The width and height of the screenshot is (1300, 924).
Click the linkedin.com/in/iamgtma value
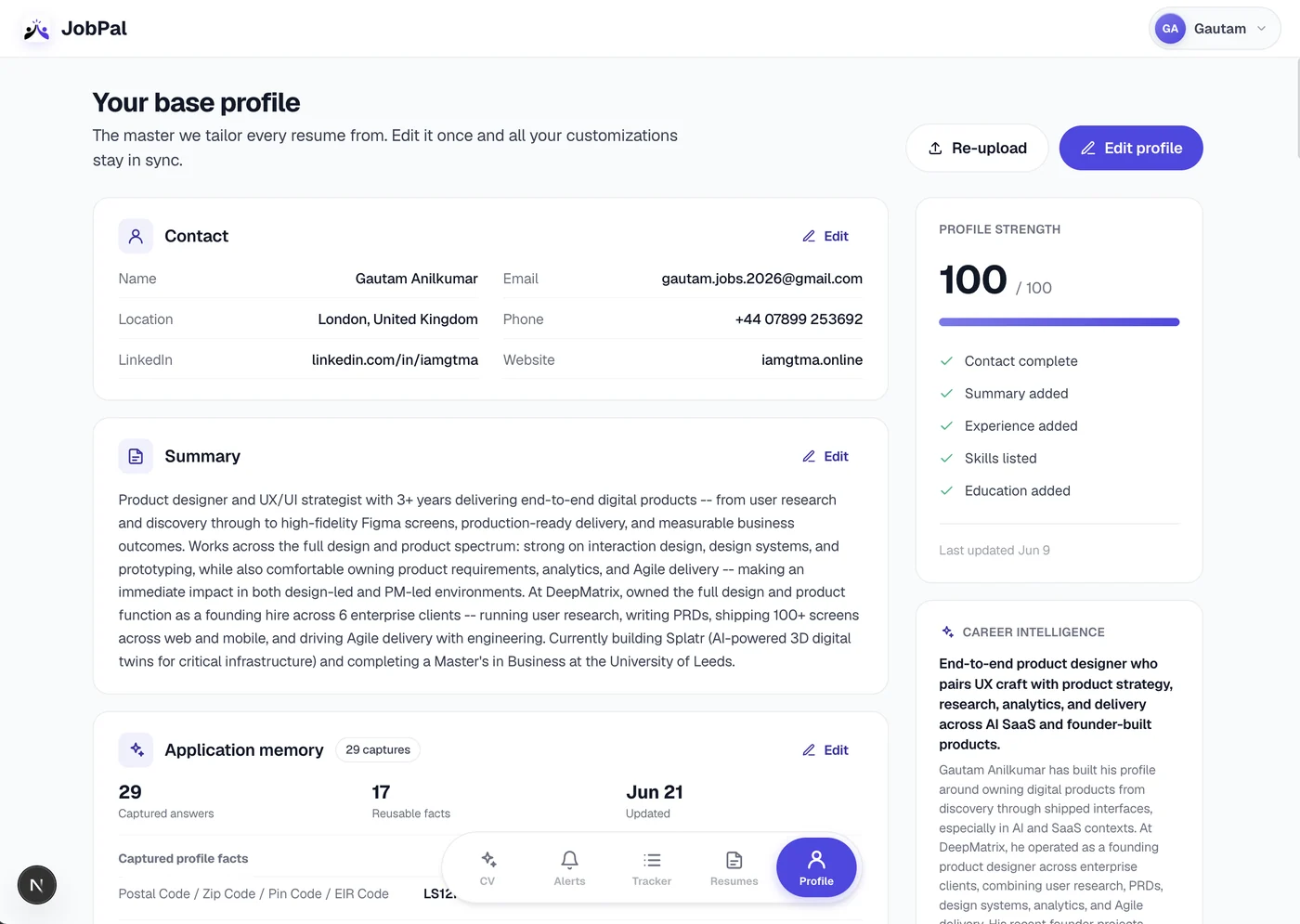395,359
